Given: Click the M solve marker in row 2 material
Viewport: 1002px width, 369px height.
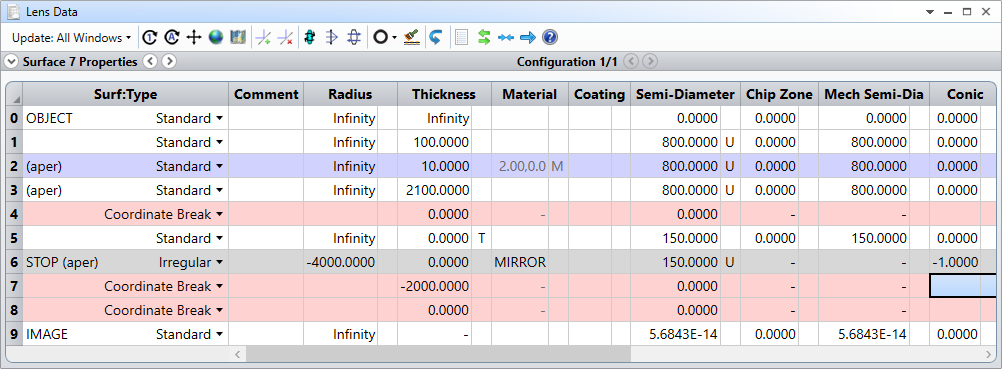Looking at the screenshot, I should (557, 166).
